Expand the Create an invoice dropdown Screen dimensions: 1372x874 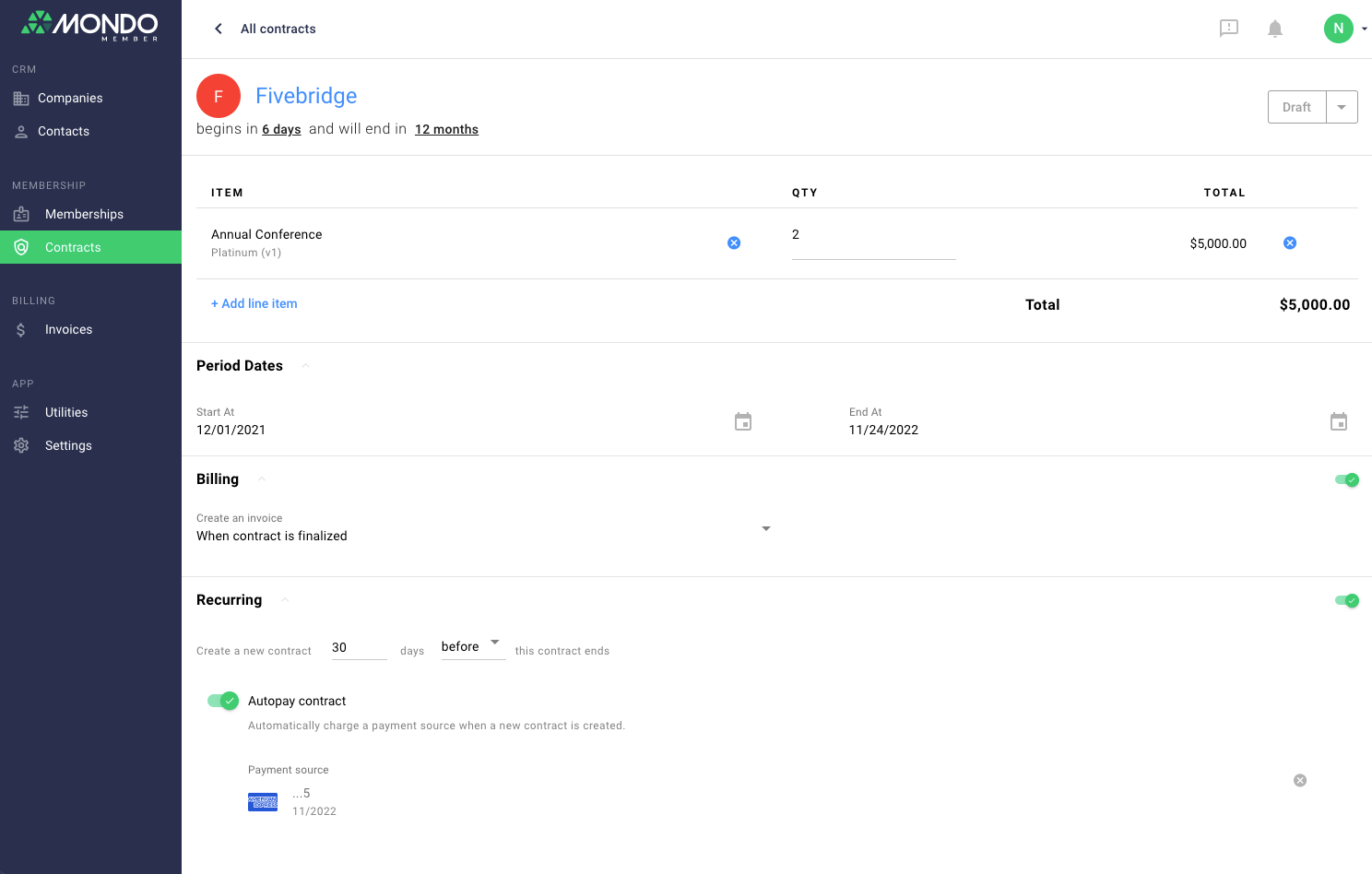765,529
